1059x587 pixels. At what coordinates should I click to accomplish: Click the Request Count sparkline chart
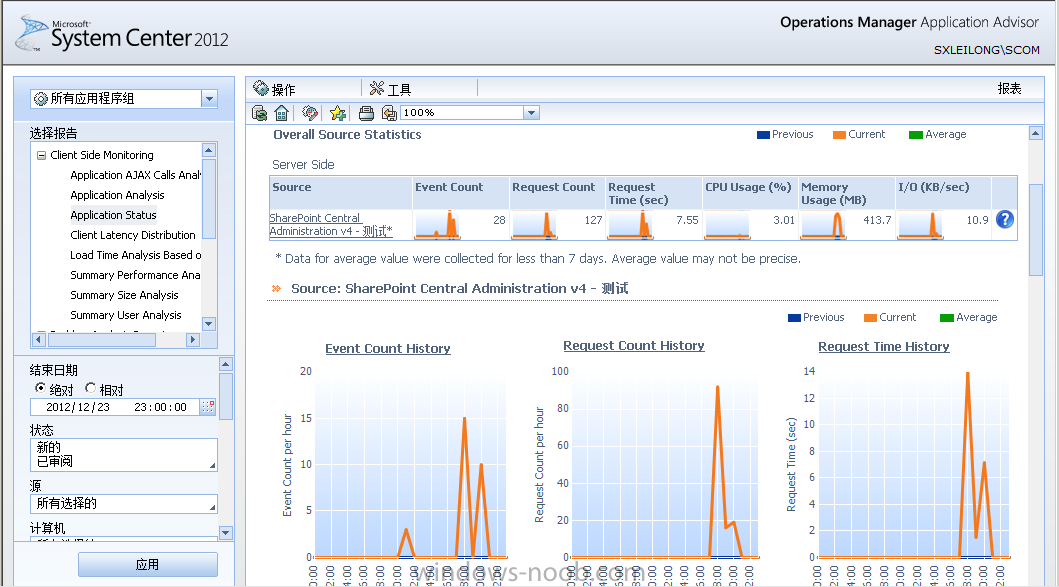[534, 225]
